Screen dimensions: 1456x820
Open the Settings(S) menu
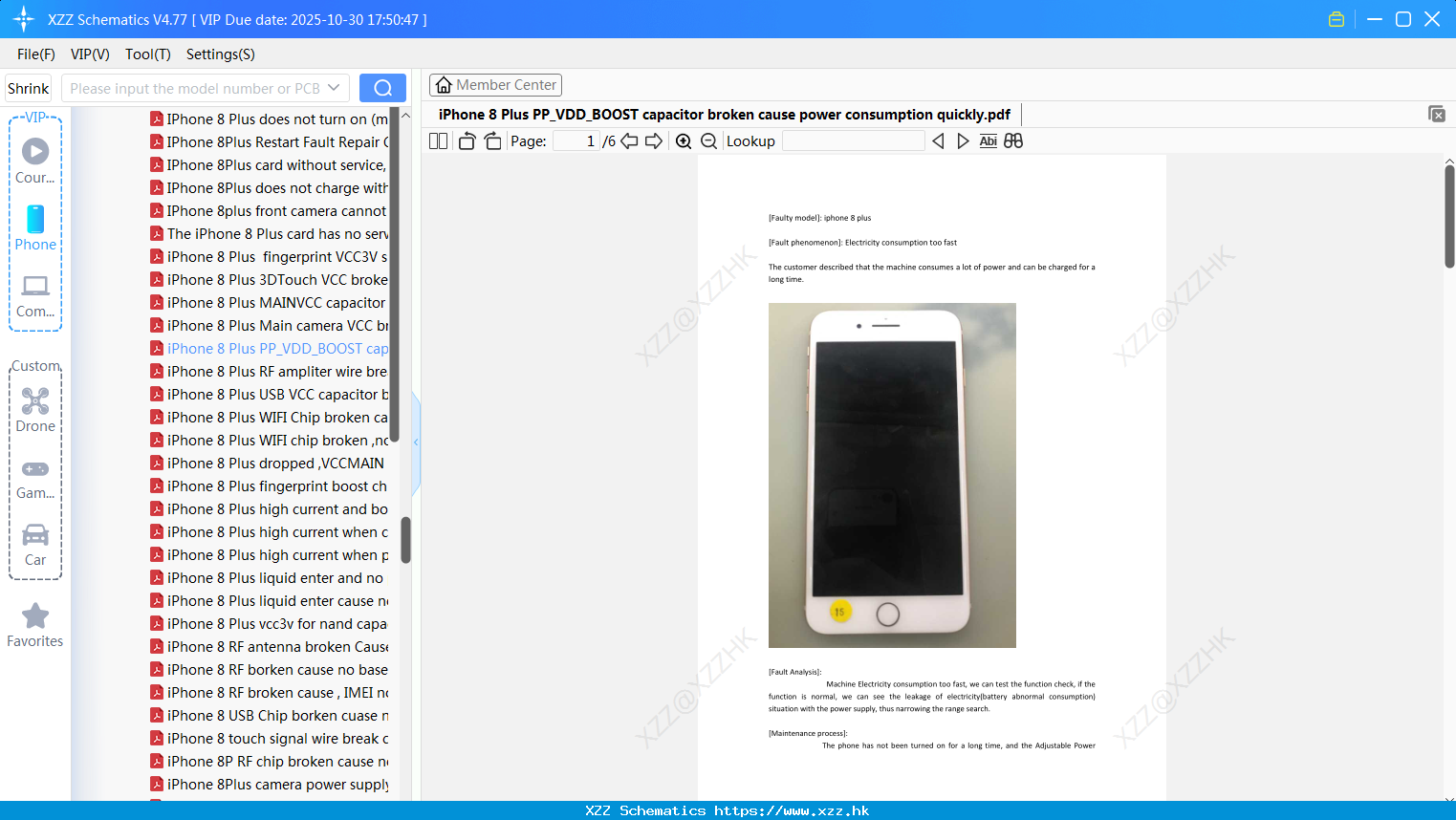221,54
